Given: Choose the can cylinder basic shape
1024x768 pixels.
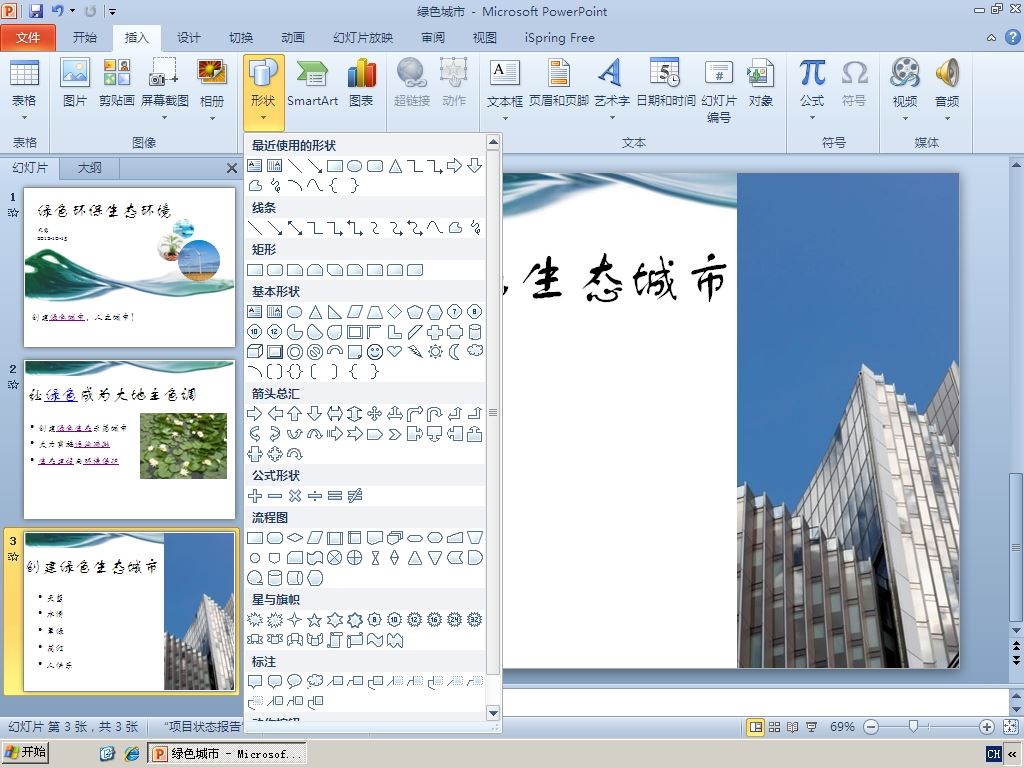Looking at the screenshot, I should click(475, 332).
